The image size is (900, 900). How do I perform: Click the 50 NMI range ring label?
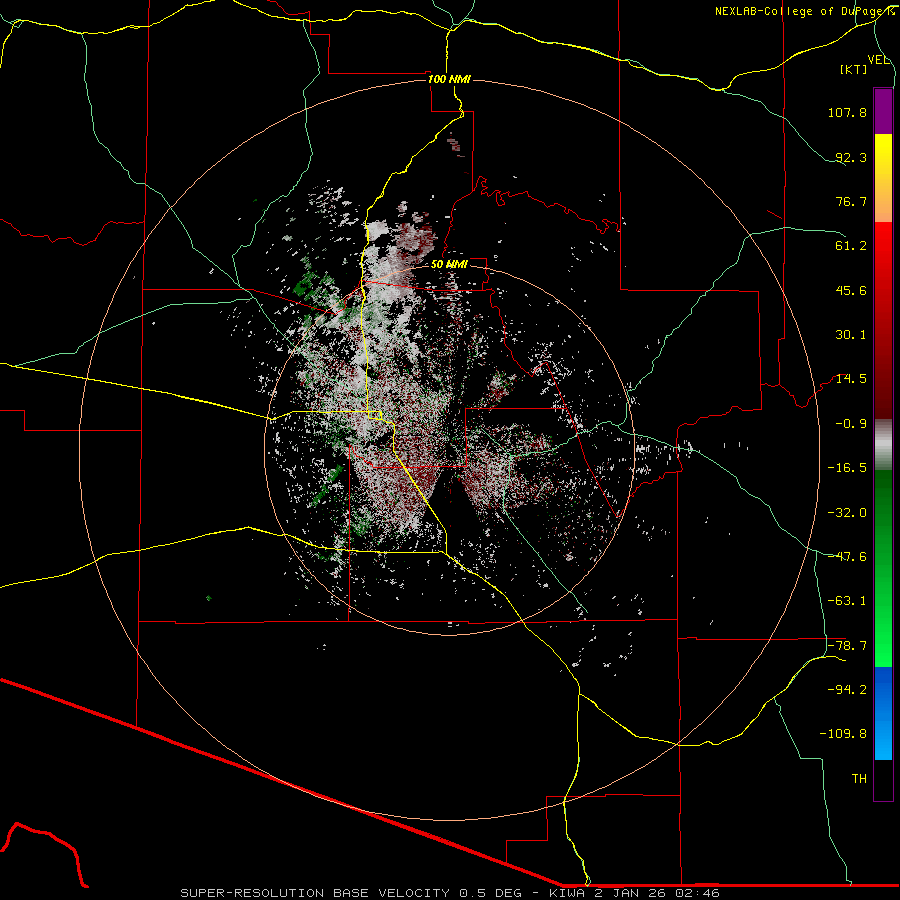coord(449,265)
